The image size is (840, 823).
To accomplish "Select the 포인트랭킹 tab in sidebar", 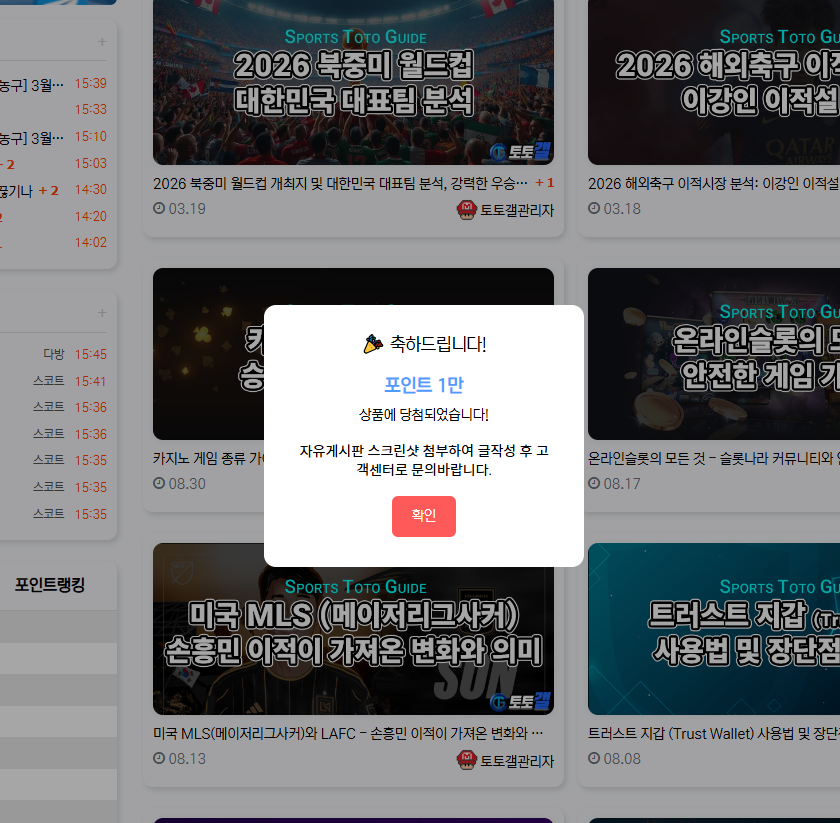I will coord(50,585).
